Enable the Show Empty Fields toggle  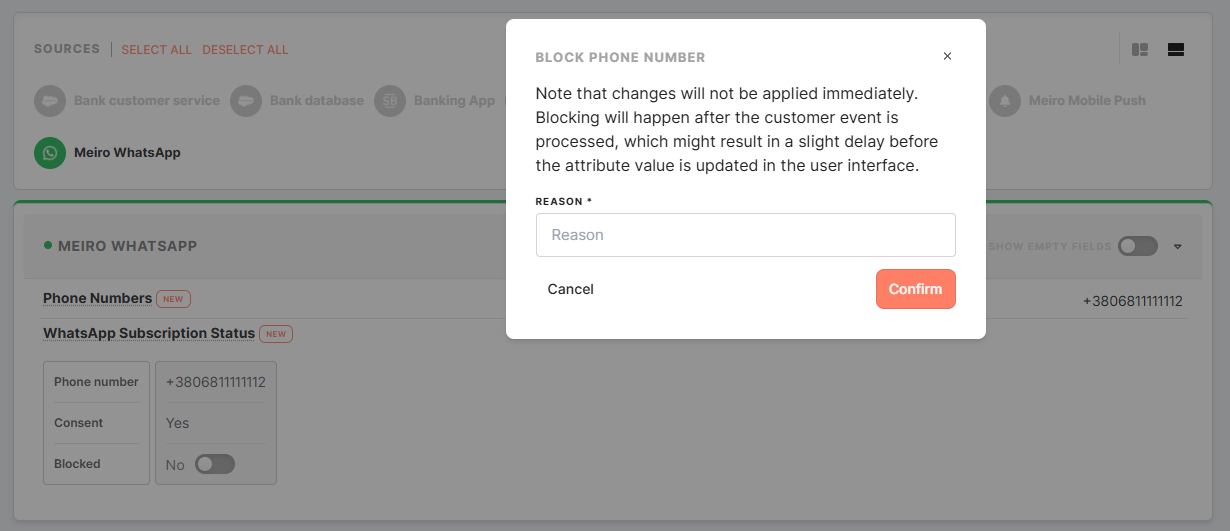coord(1137,246)
